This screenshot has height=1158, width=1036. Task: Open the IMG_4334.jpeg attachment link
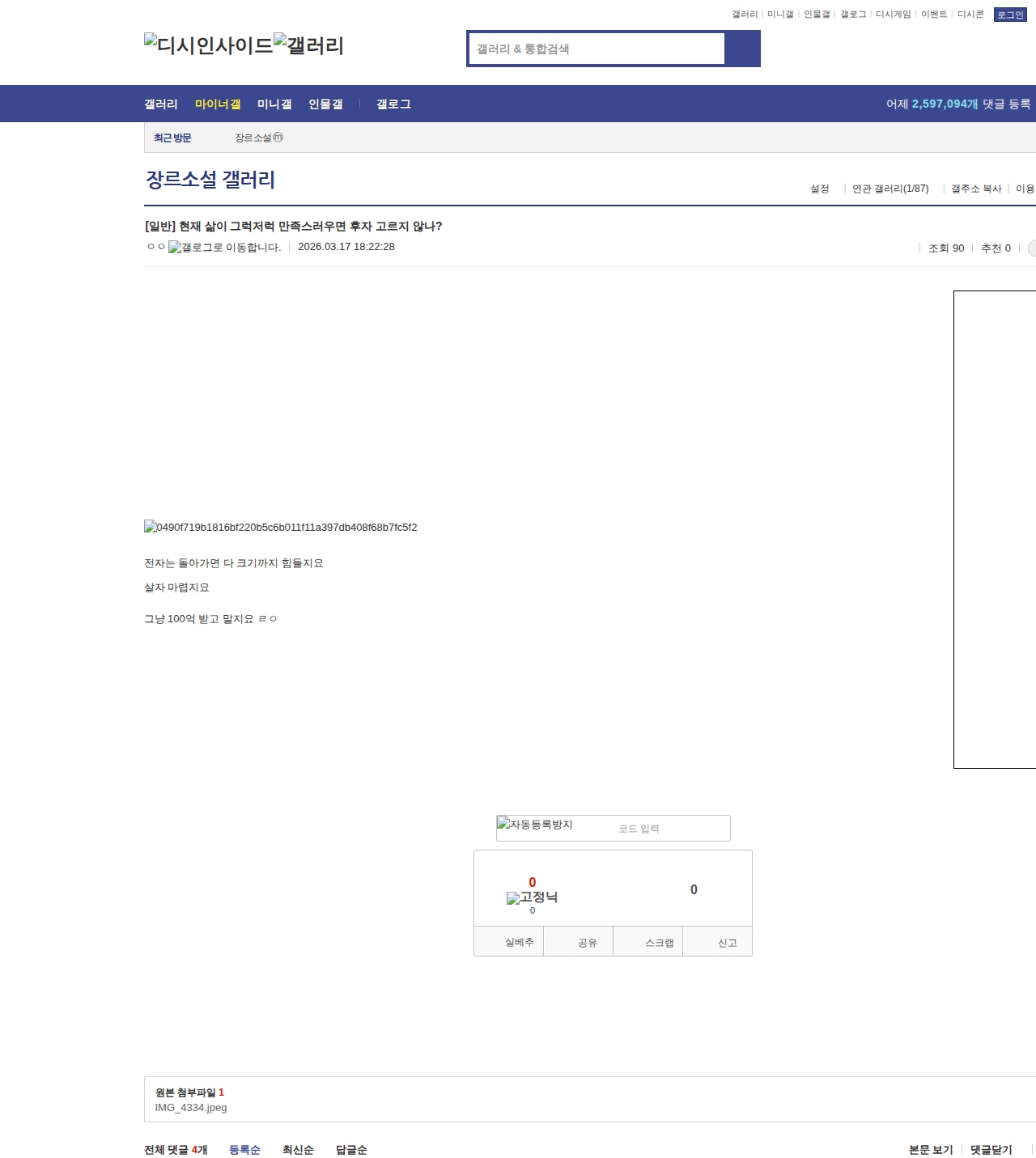pyautogui.click(x=191, y=1108)
